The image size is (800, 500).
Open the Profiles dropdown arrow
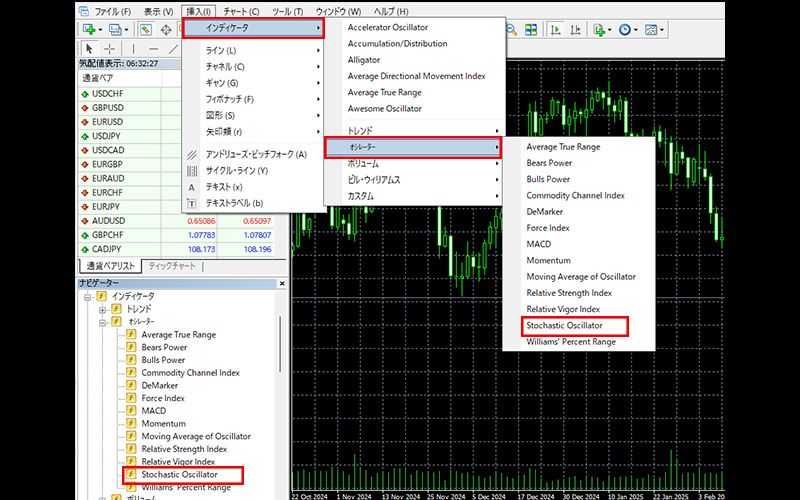[x=126, y=30]
